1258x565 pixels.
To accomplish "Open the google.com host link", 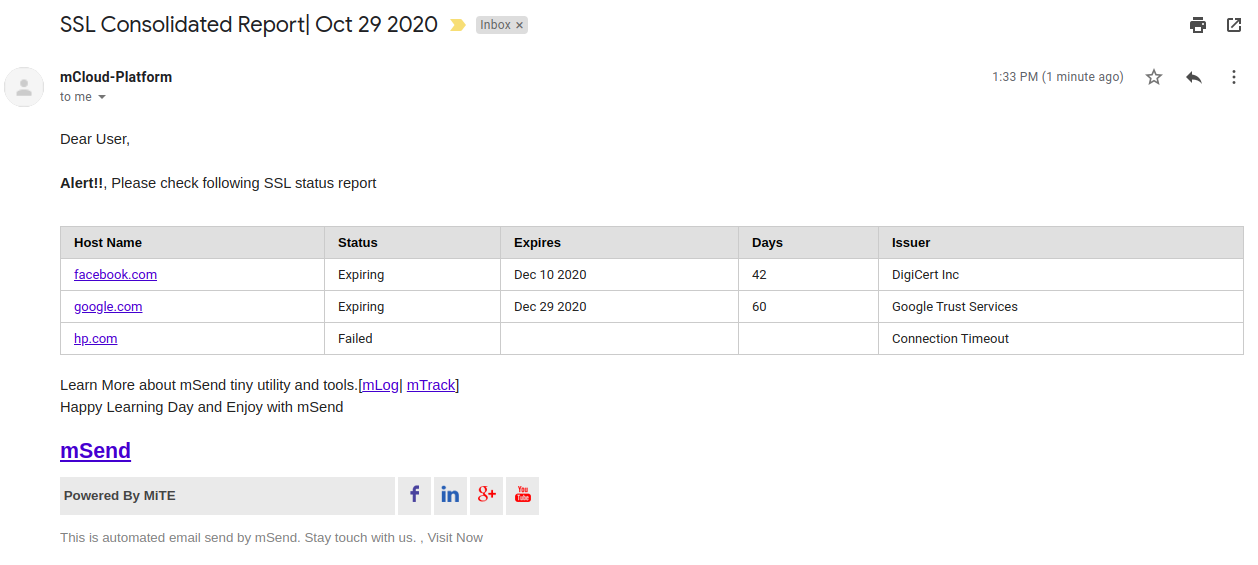I will [x=108, y=306].
